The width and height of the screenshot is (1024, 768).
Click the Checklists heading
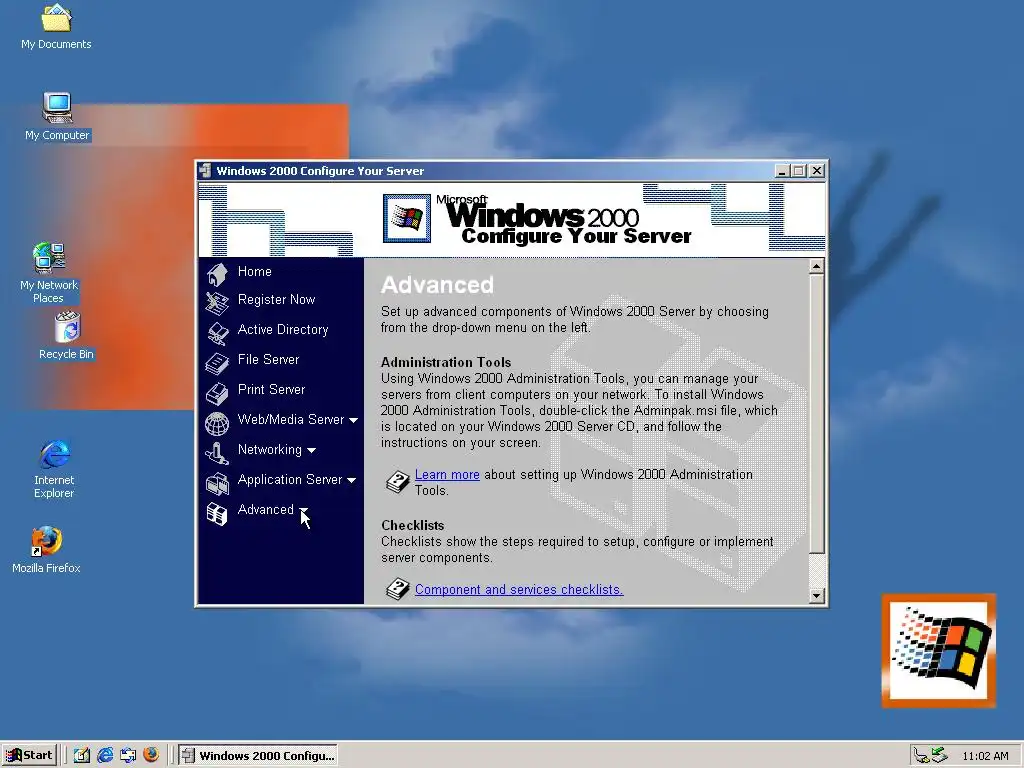[x=412, y=526]
